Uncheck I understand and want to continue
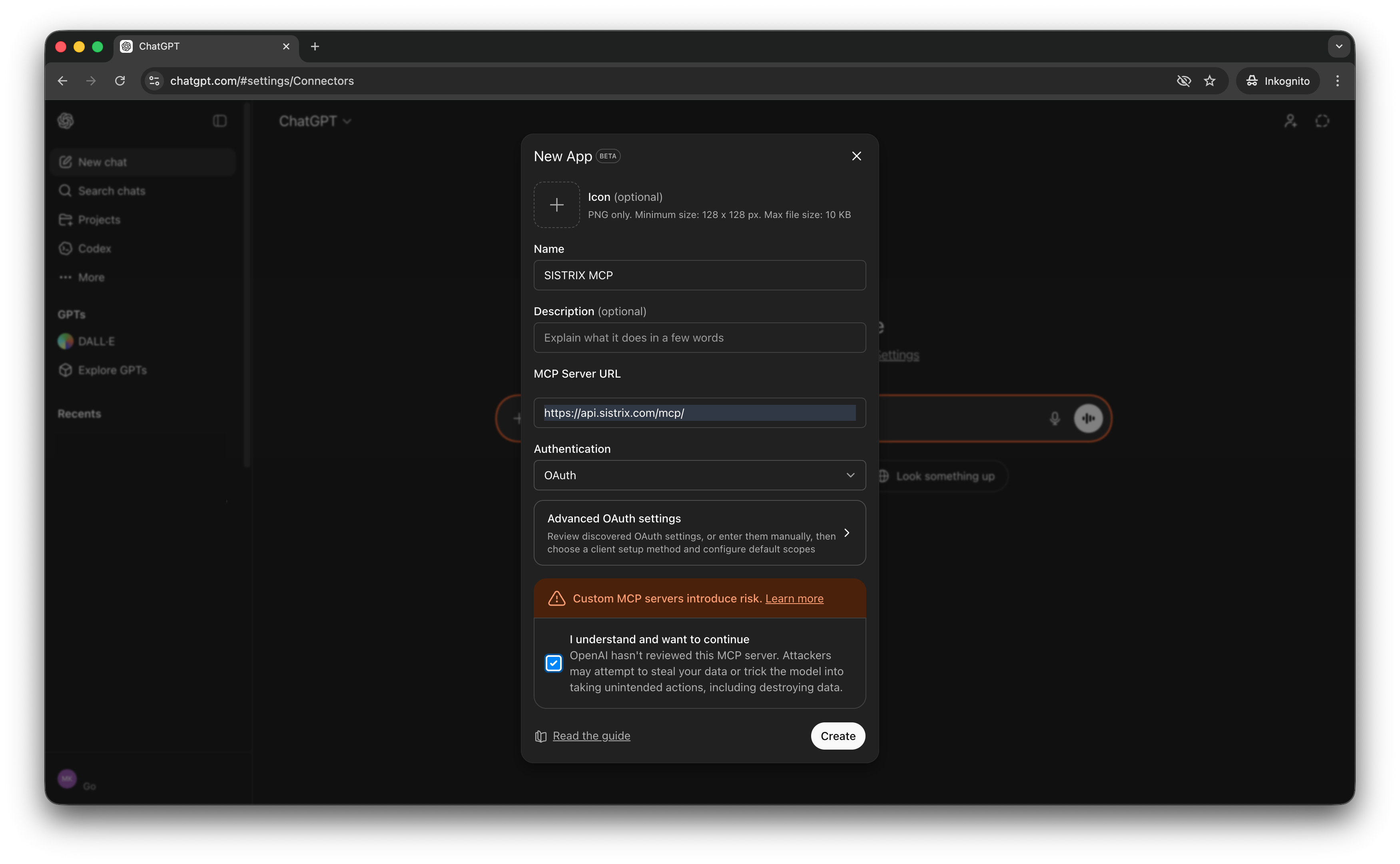The image size is (1400, 864). click(x=553, y=663)
